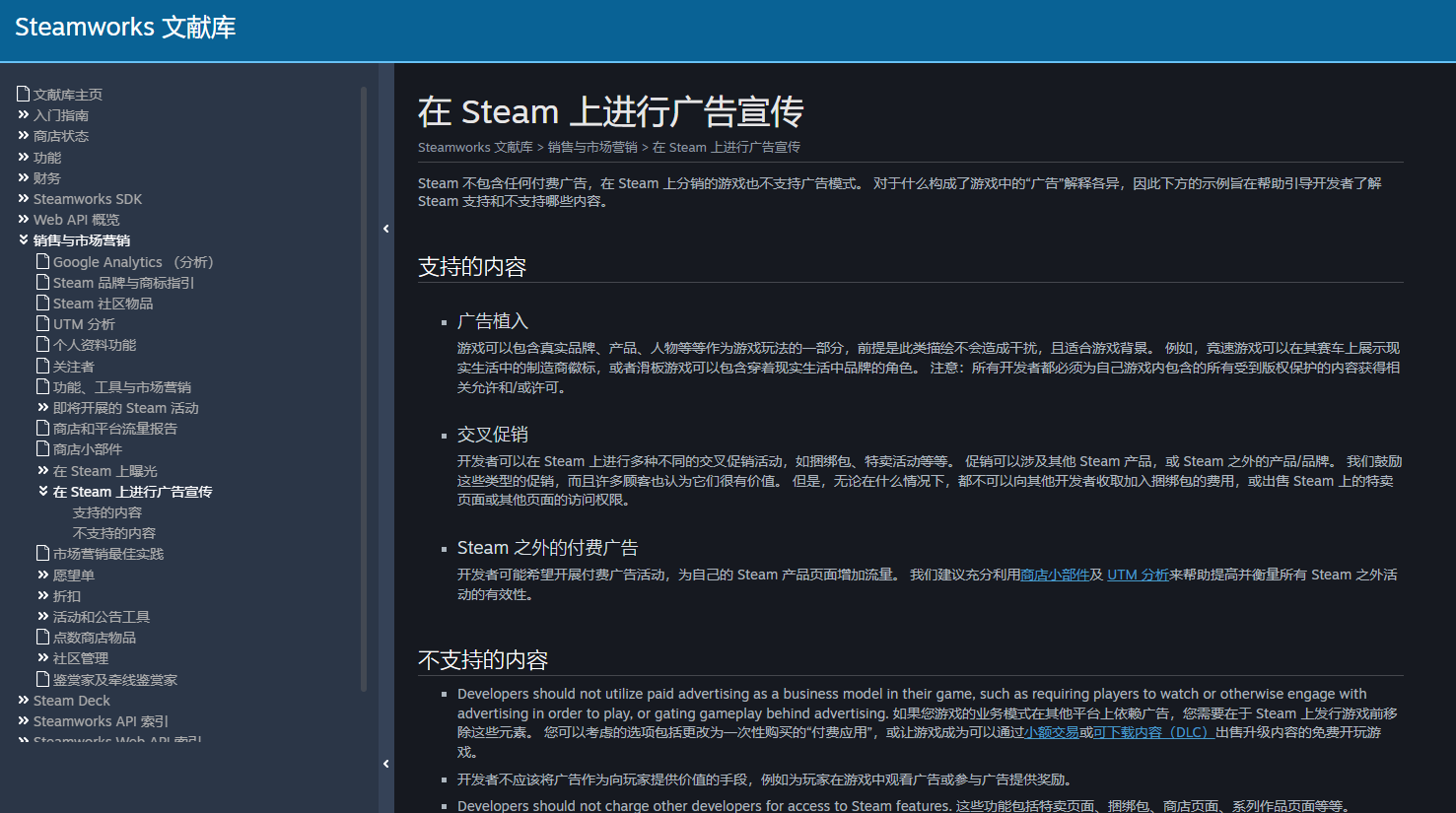The image size is (1456, 813).
Task: Expand the 愿望单 chevron
Action: coord(43,575)
